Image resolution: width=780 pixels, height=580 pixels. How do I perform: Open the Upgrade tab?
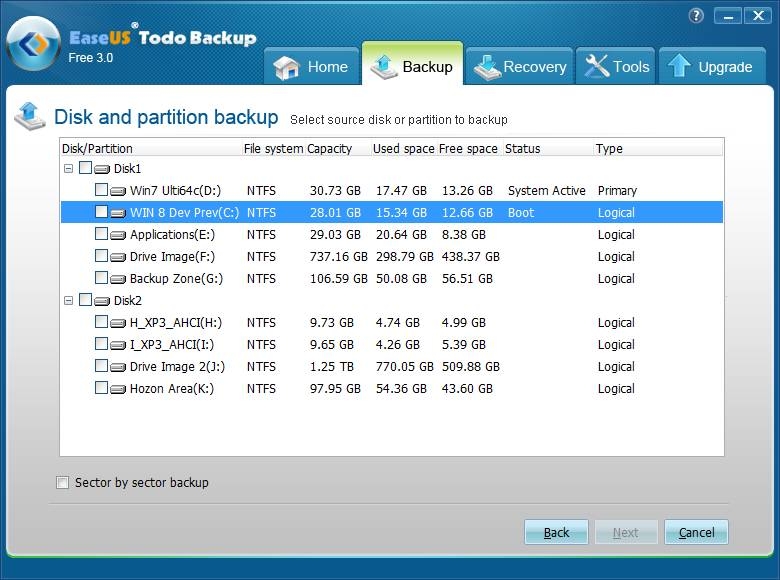click(712, 66)
